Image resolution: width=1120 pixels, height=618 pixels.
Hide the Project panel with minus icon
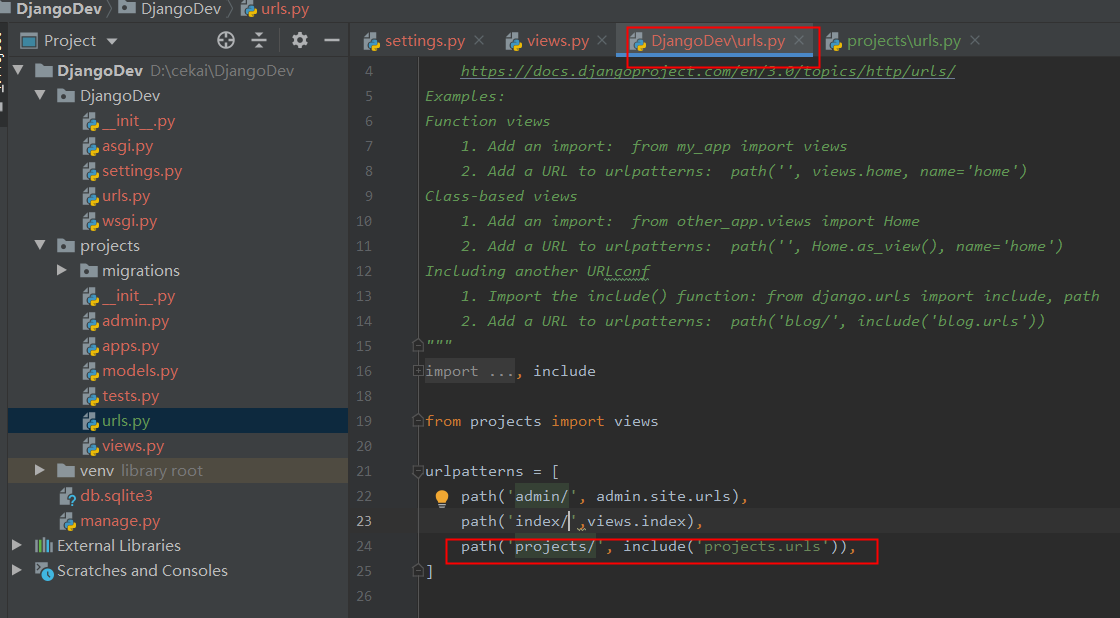pyautogui.click(x=331, y=41)
